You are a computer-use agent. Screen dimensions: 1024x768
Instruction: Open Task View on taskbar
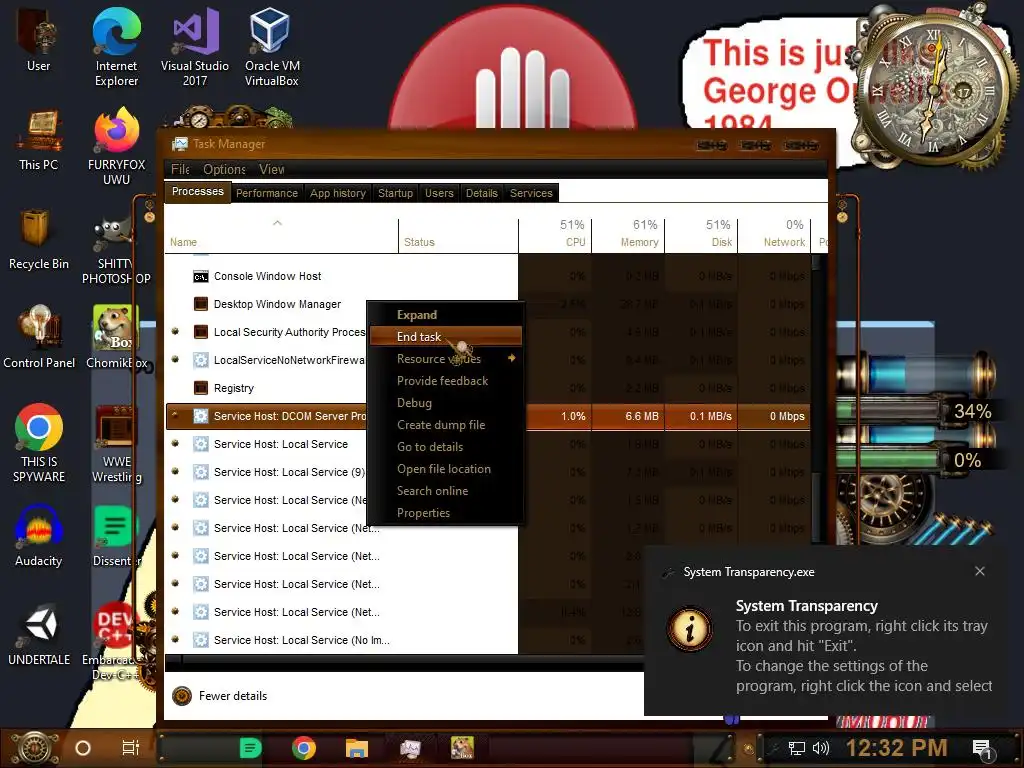click(131, 748)
